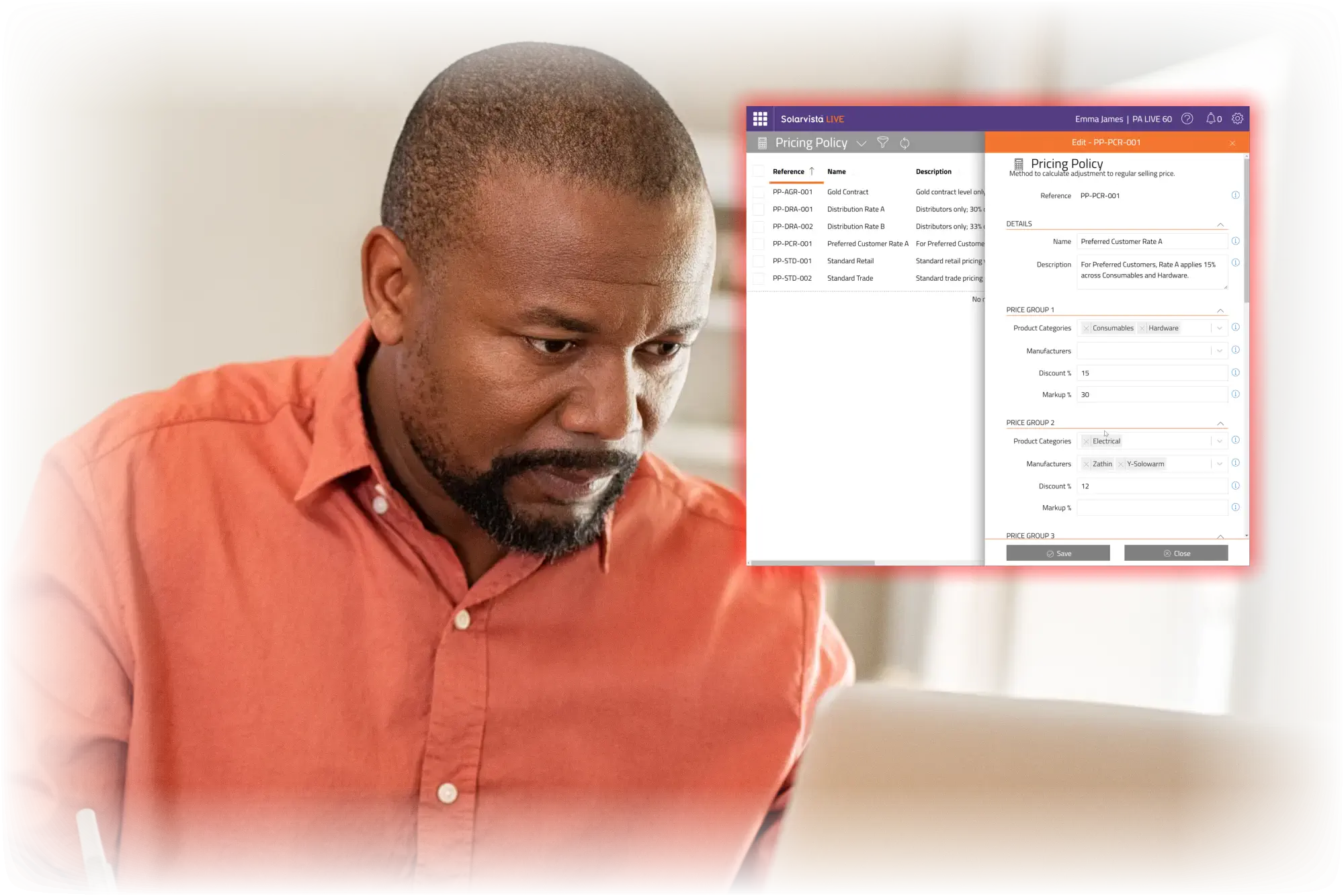Toggle the select-all checkbox in table header

pyautogui.click(x=759, y=171)
